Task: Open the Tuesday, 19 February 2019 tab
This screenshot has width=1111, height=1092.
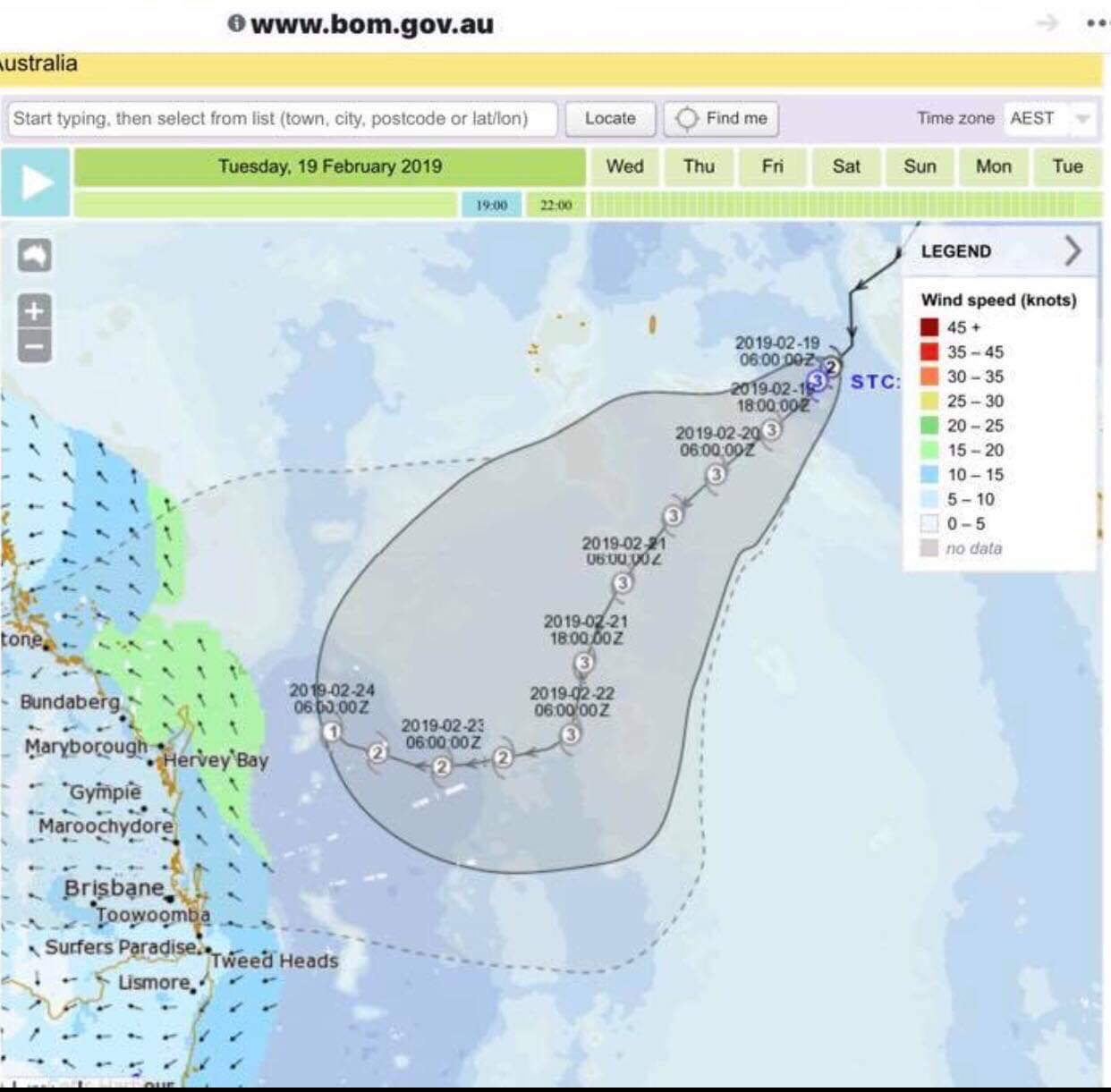Action: point(330,166)
